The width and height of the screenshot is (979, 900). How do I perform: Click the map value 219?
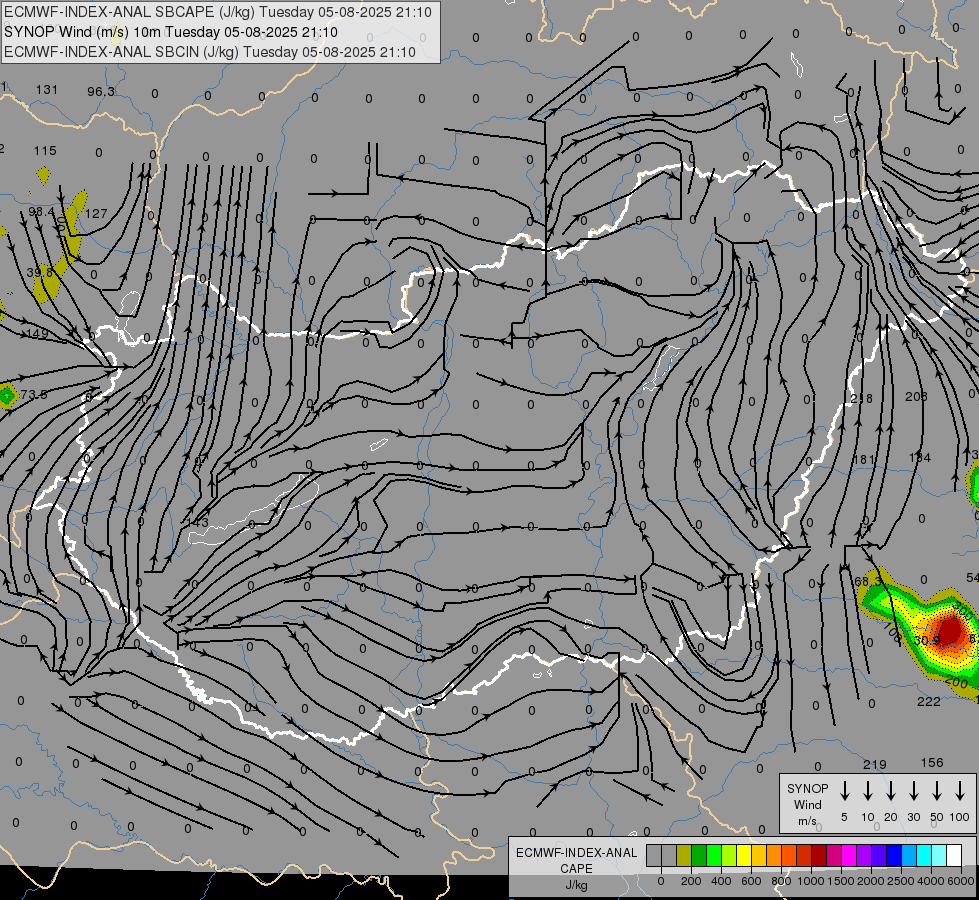point(875,764)
